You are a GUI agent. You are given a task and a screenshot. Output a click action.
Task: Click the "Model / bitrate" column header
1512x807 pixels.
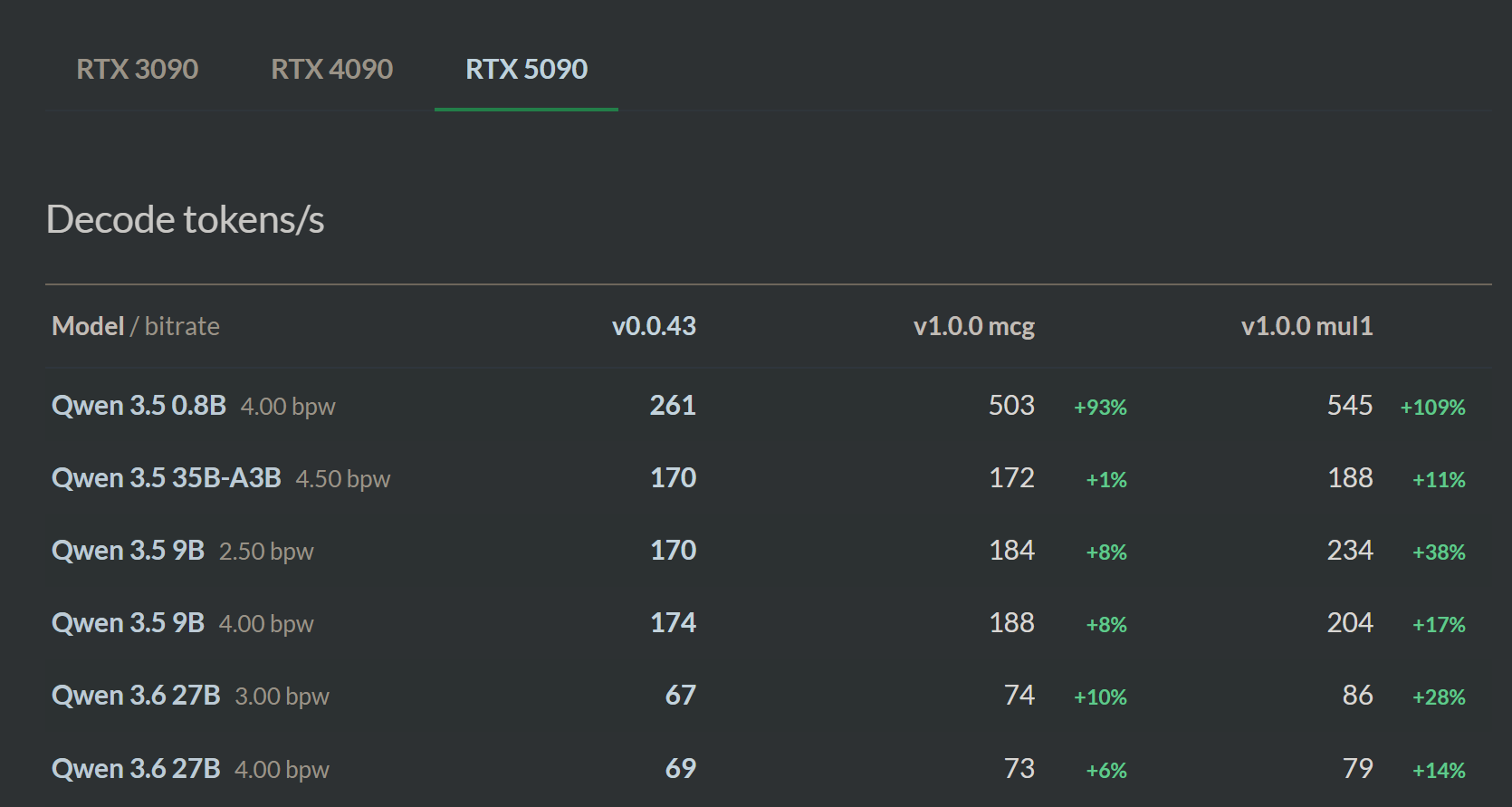coord(136,326)
